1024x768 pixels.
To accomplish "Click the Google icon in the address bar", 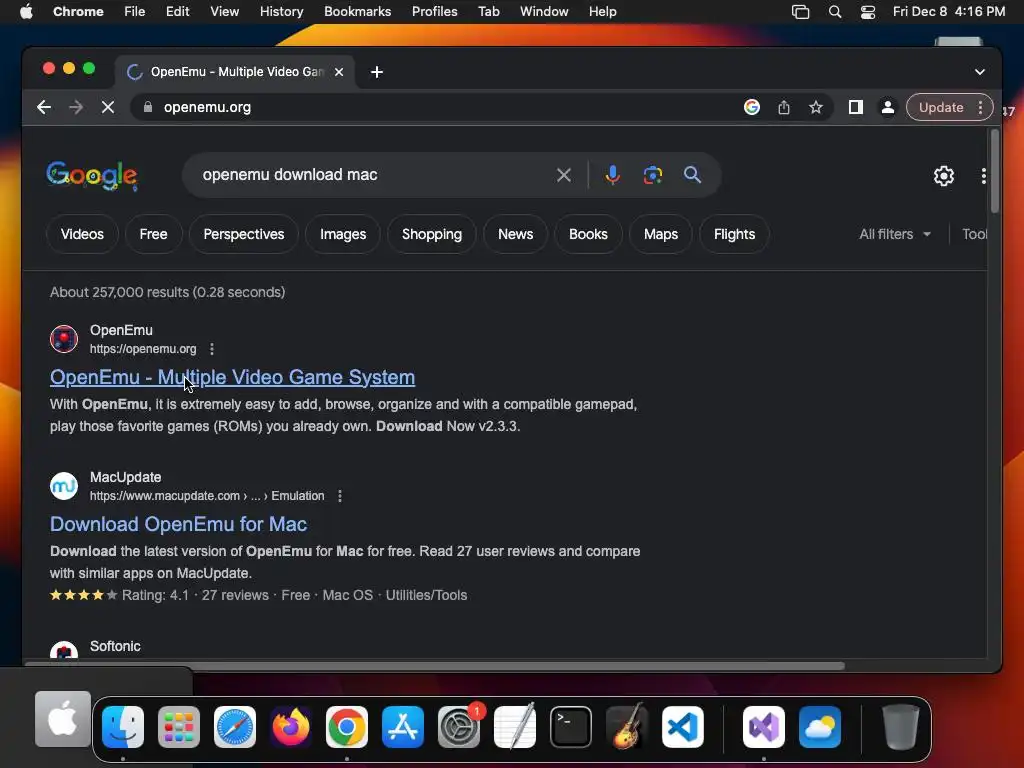I will [x=752, y=107].
